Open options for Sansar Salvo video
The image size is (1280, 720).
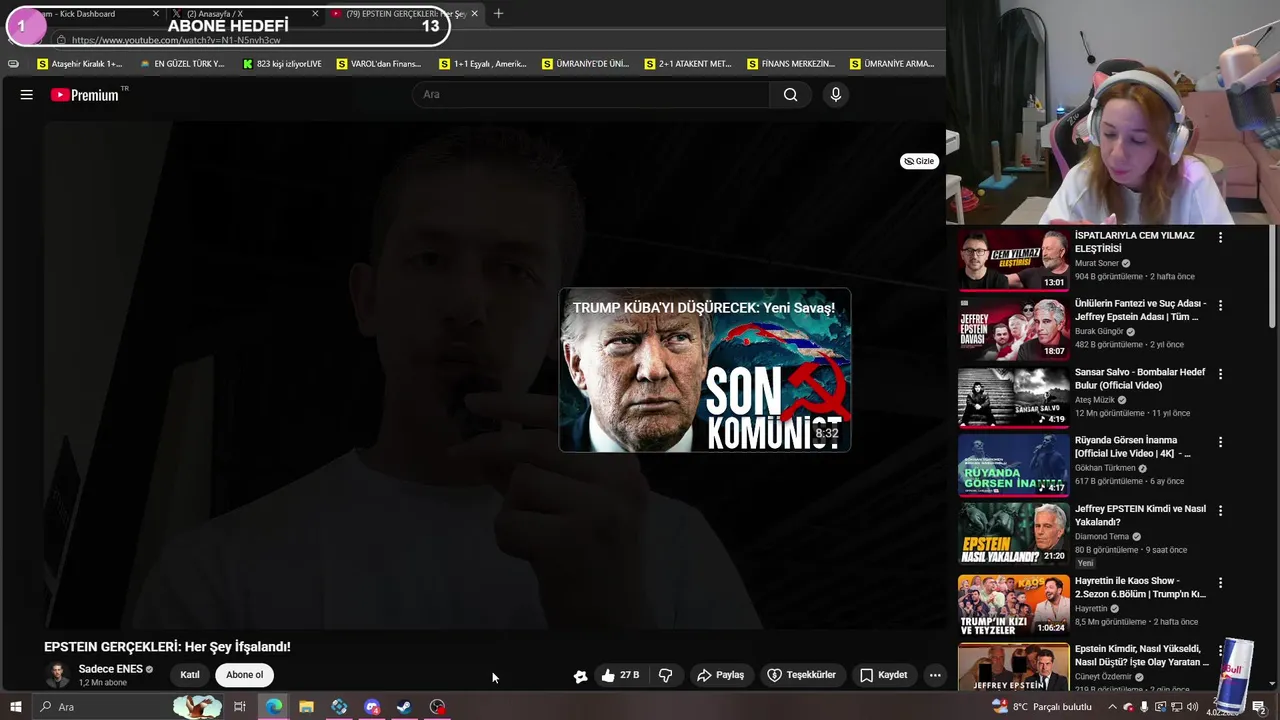(x=1220, y=374)
